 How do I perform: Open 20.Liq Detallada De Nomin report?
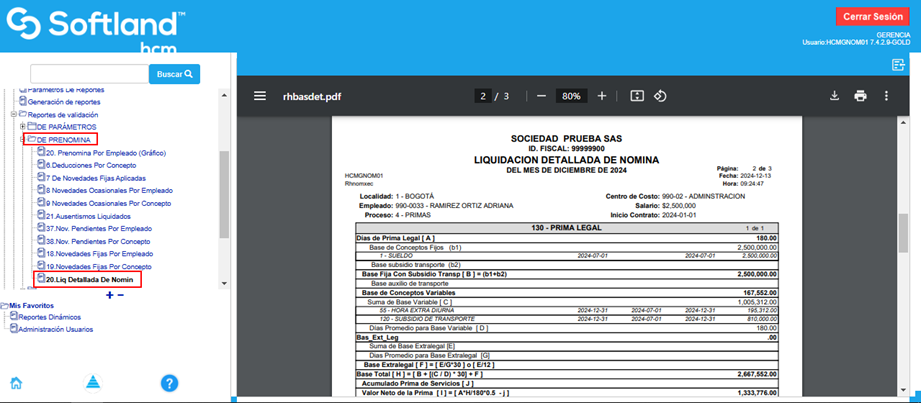pyautogui.click(x=89, y=280)
